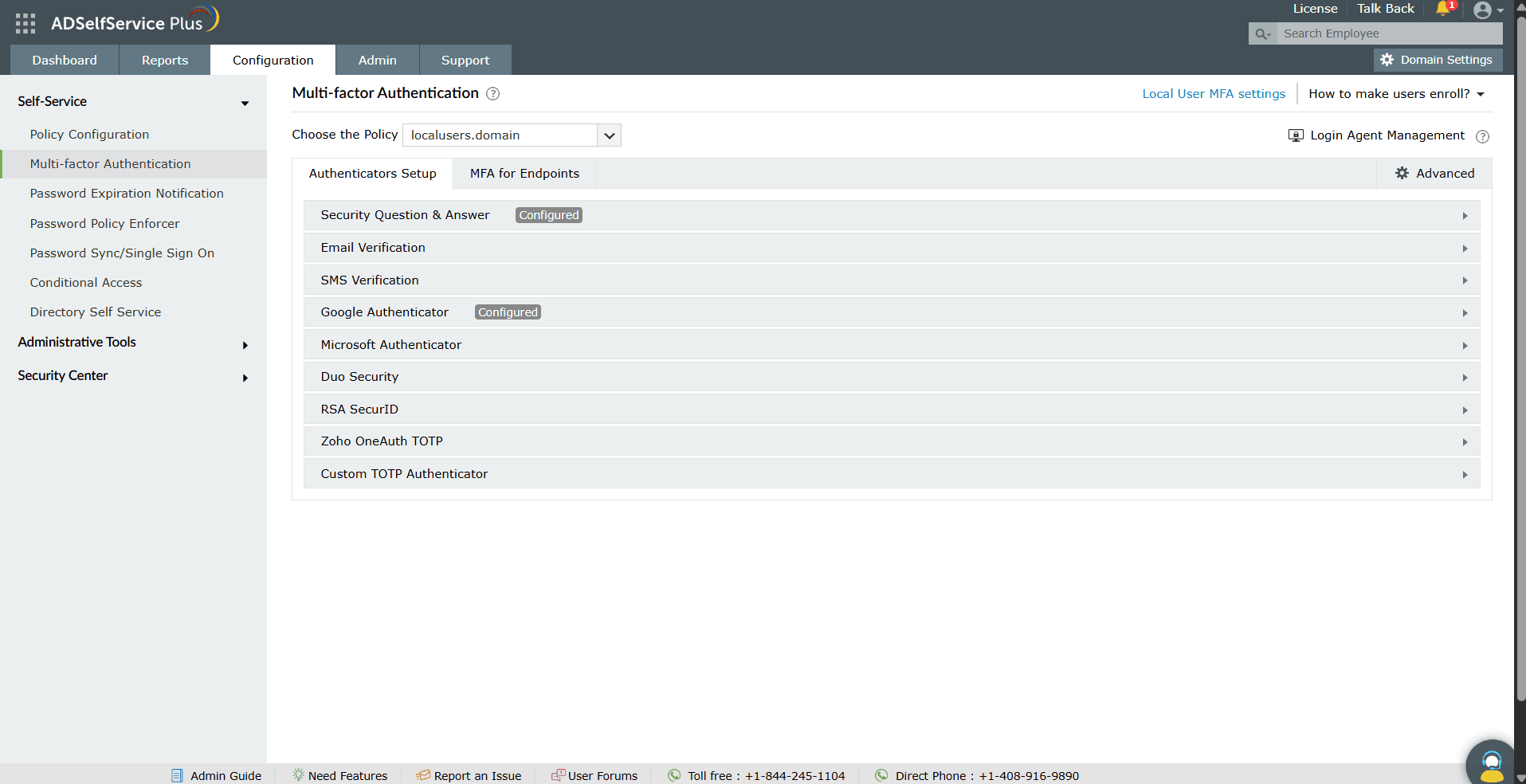1526x784 pixels.
Task: Click the Direct Phone icon
Action: click(x=881, y=775)
